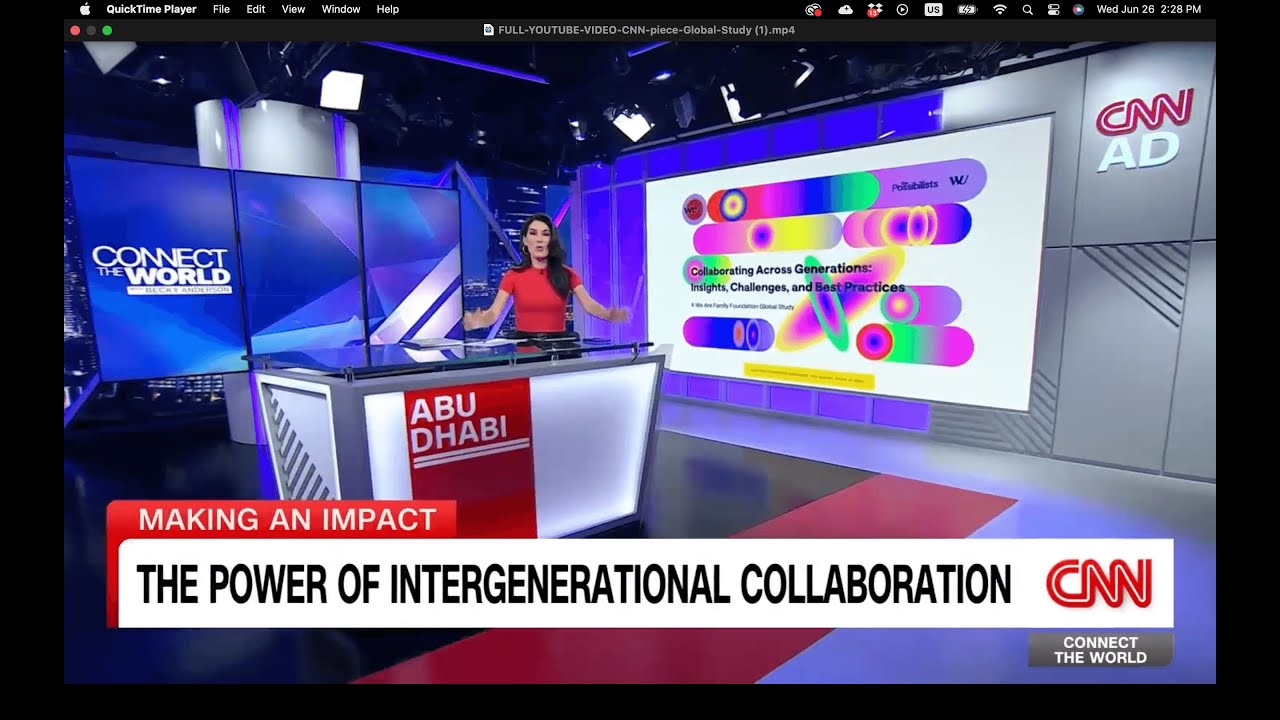Image resolution: width=1280 pixels, height=720 pixels.
Task: Open the QuickTime Player menu
Action: (151, 9)
